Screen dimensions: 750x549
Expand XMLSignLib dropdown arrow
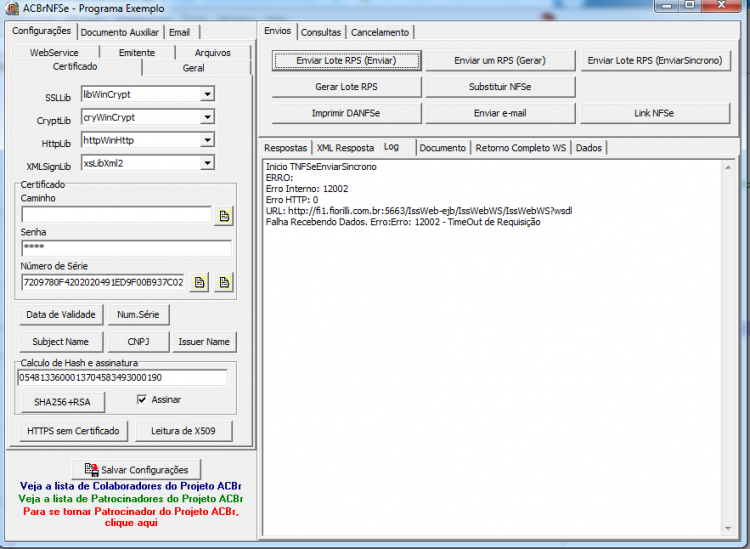coord(207,163)
